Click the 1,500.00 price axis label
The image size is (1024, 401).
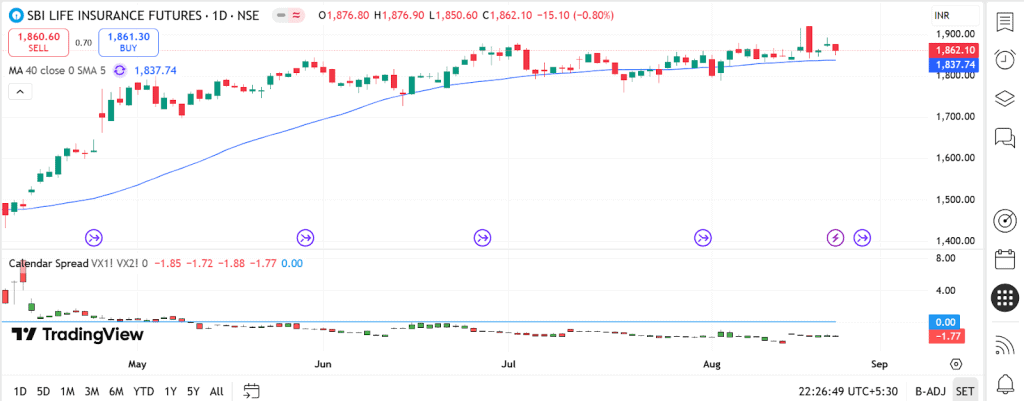955,199
